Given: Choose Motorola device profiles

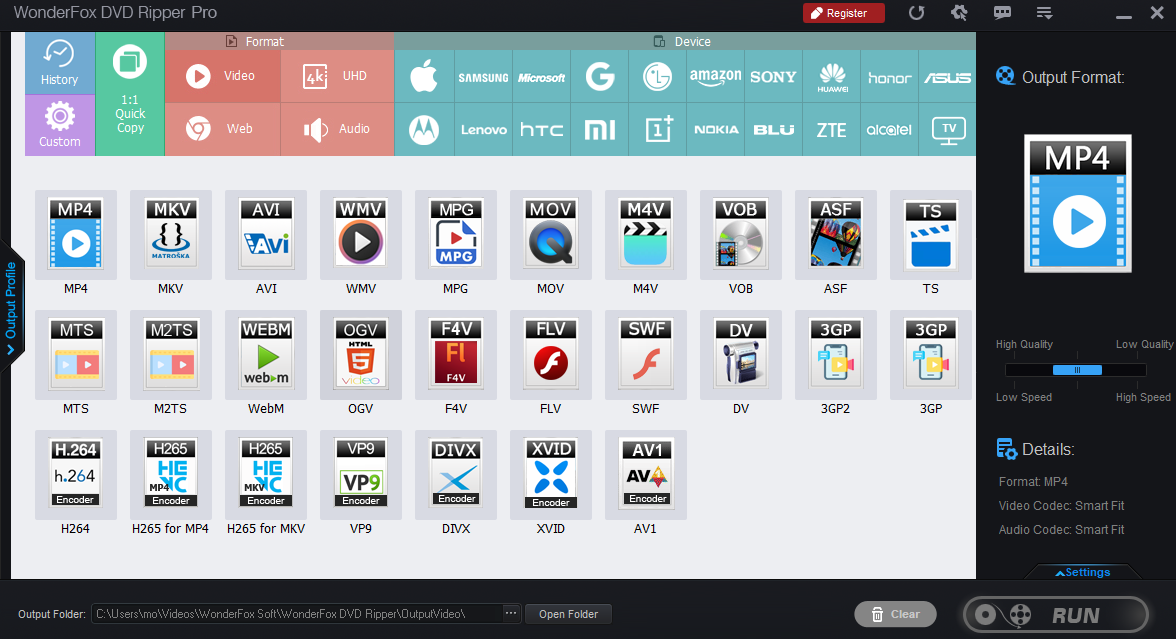Looking at the screenshot, I should coord(424,130).
